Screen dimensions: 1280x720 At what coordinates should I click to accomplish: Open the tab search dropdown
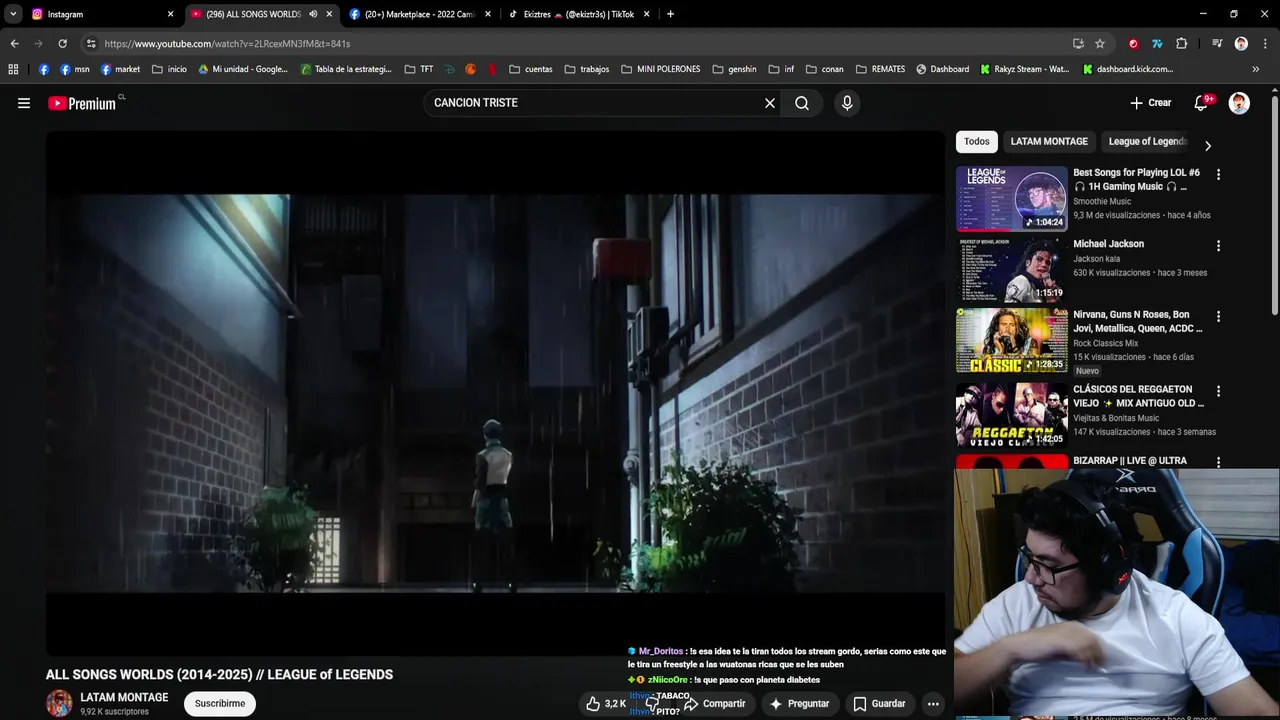click(x=13, y=14)
